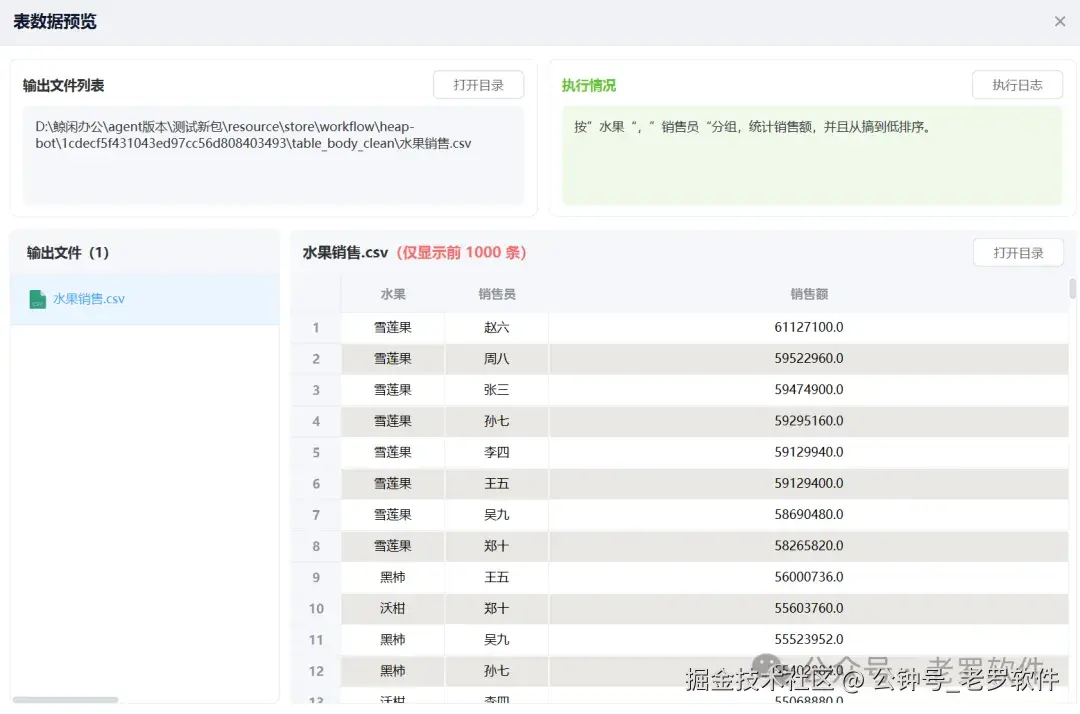Click 黑柿 cell in row 12
Screen dimensions: 1080x714
click(x=393, y=671)
